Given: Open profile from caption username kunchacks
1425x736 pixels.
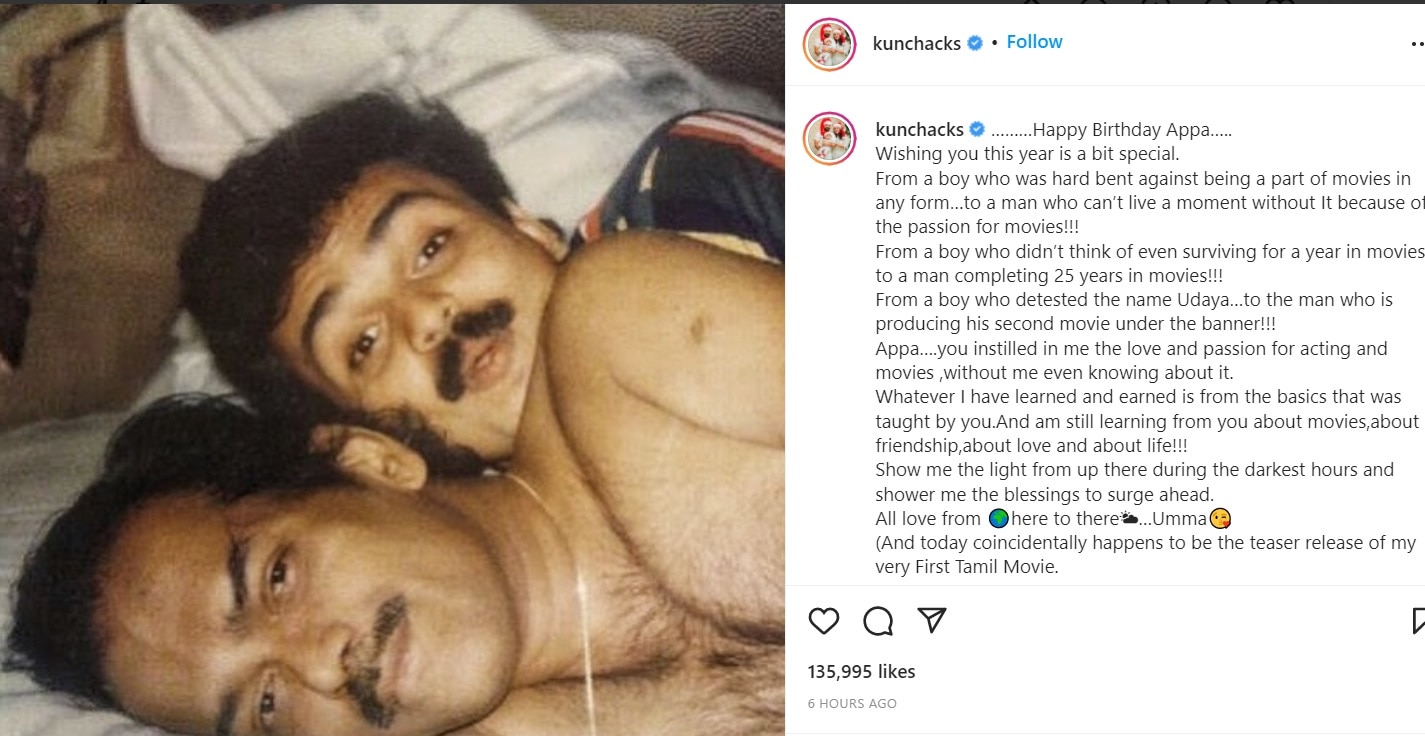Looking at the screenshot, I should pos(920,129).
